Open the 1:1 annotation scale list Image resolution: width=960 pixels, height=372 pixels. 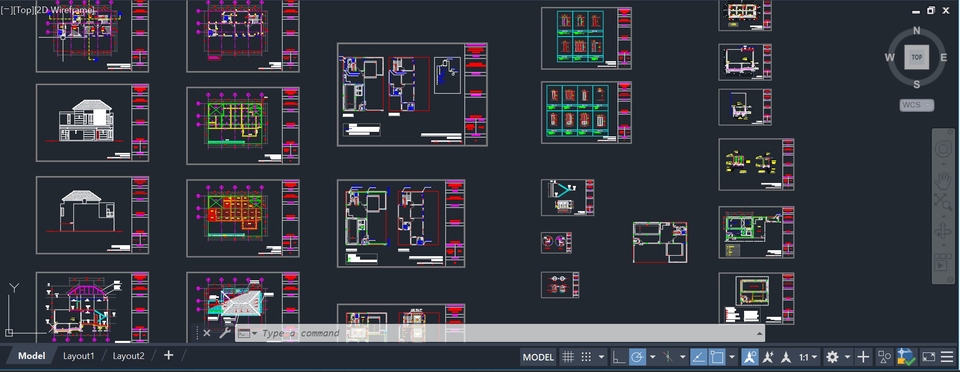(x=808, y=357)
